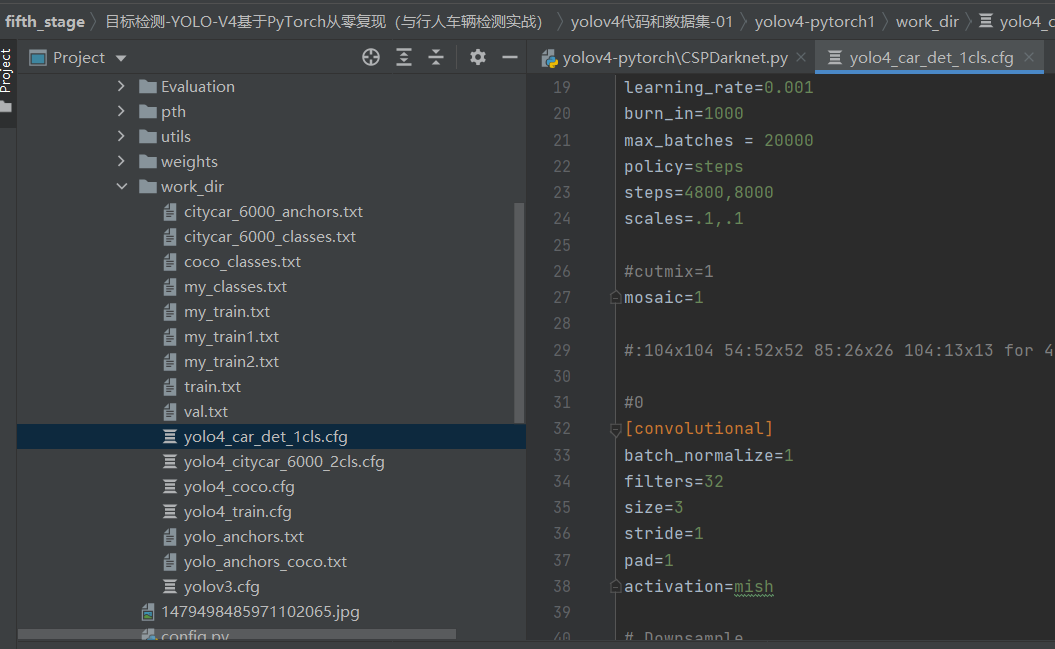Fold the convolutional block at line 32
The width and height of the screenshot is (1055, 649).
(x=616, y=428)
